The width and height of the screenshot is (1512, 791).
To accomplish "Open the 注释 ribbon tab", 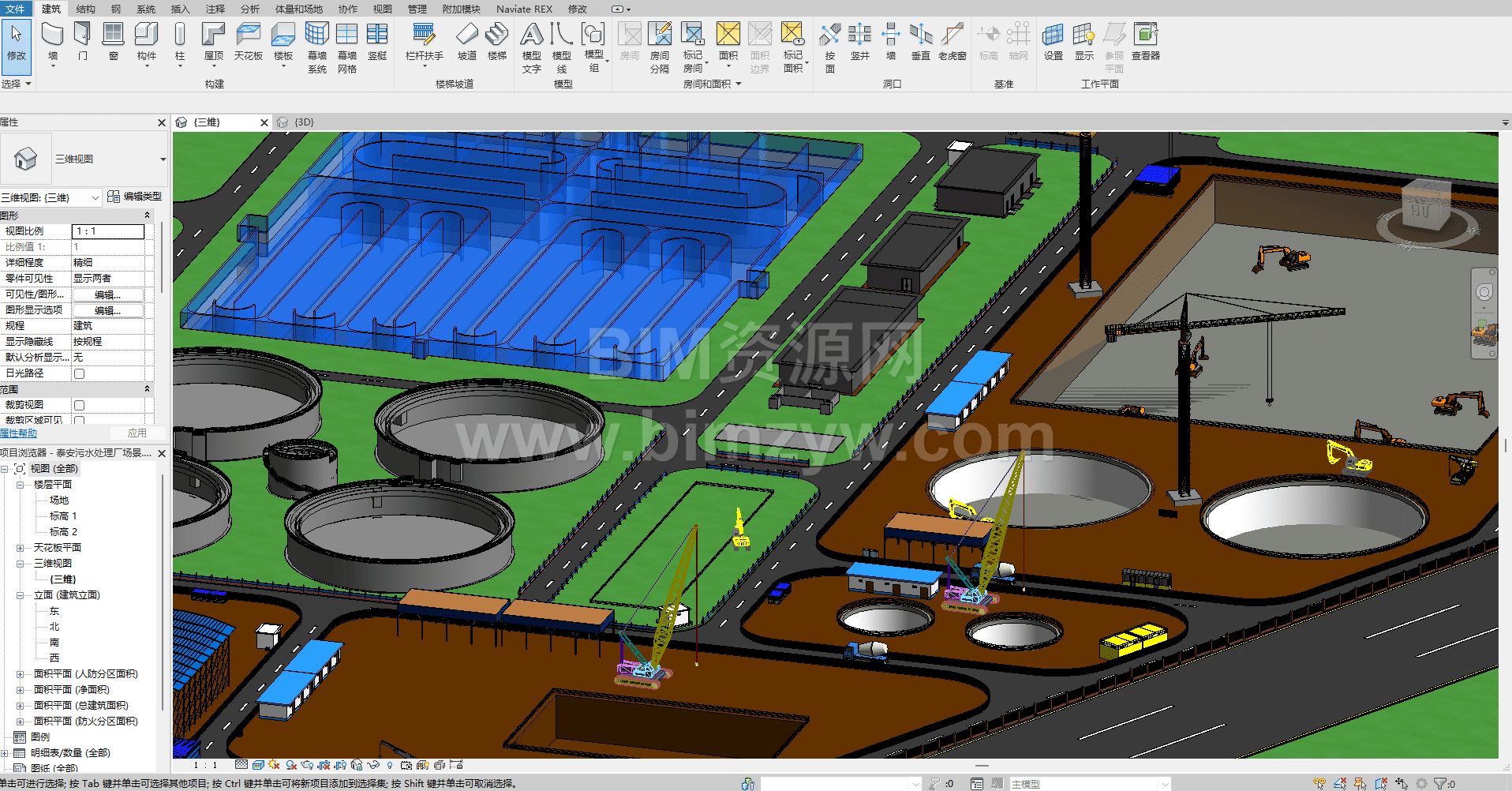I will click(x=215, y=9).
